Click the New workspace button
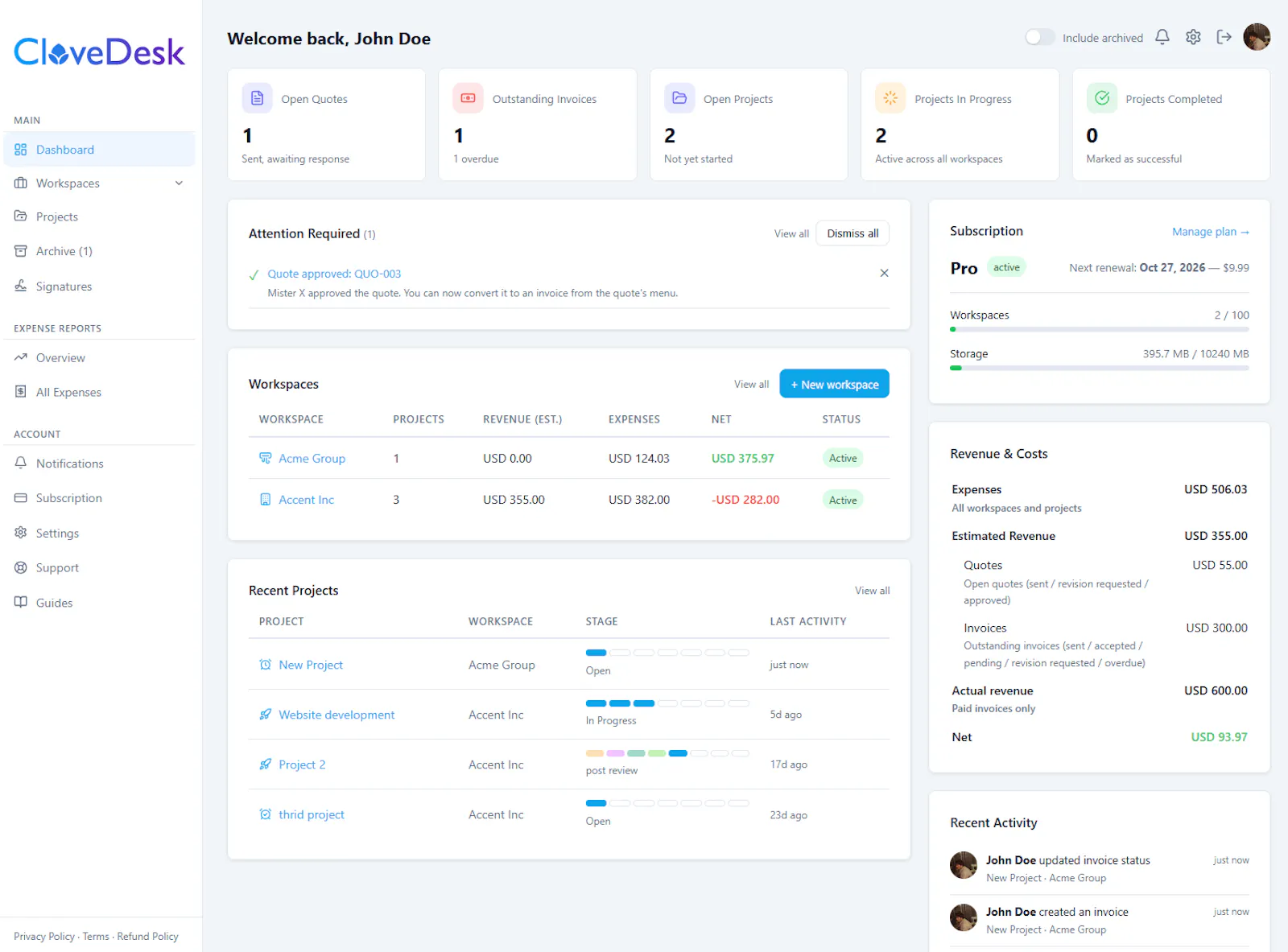 [834, 384]
